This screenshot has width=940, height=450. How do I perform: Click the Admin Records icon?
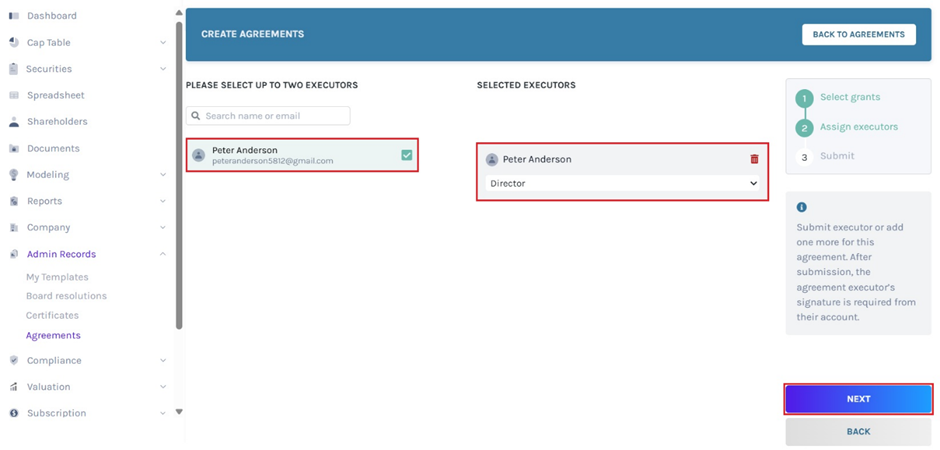pyautogui.click(x=14, y=254)
